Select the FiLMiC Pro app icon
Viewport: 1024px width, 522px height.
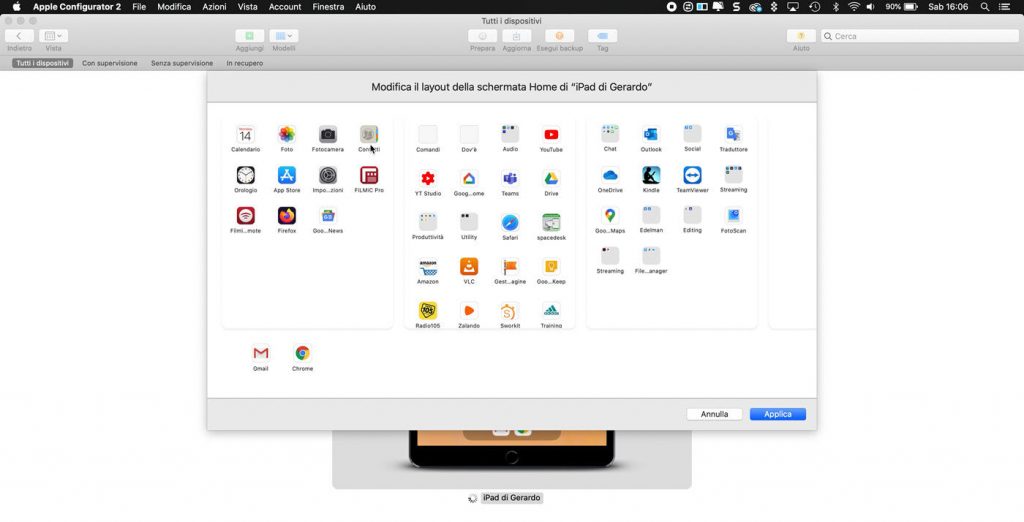pyautogui.click(x=369, y=175)
